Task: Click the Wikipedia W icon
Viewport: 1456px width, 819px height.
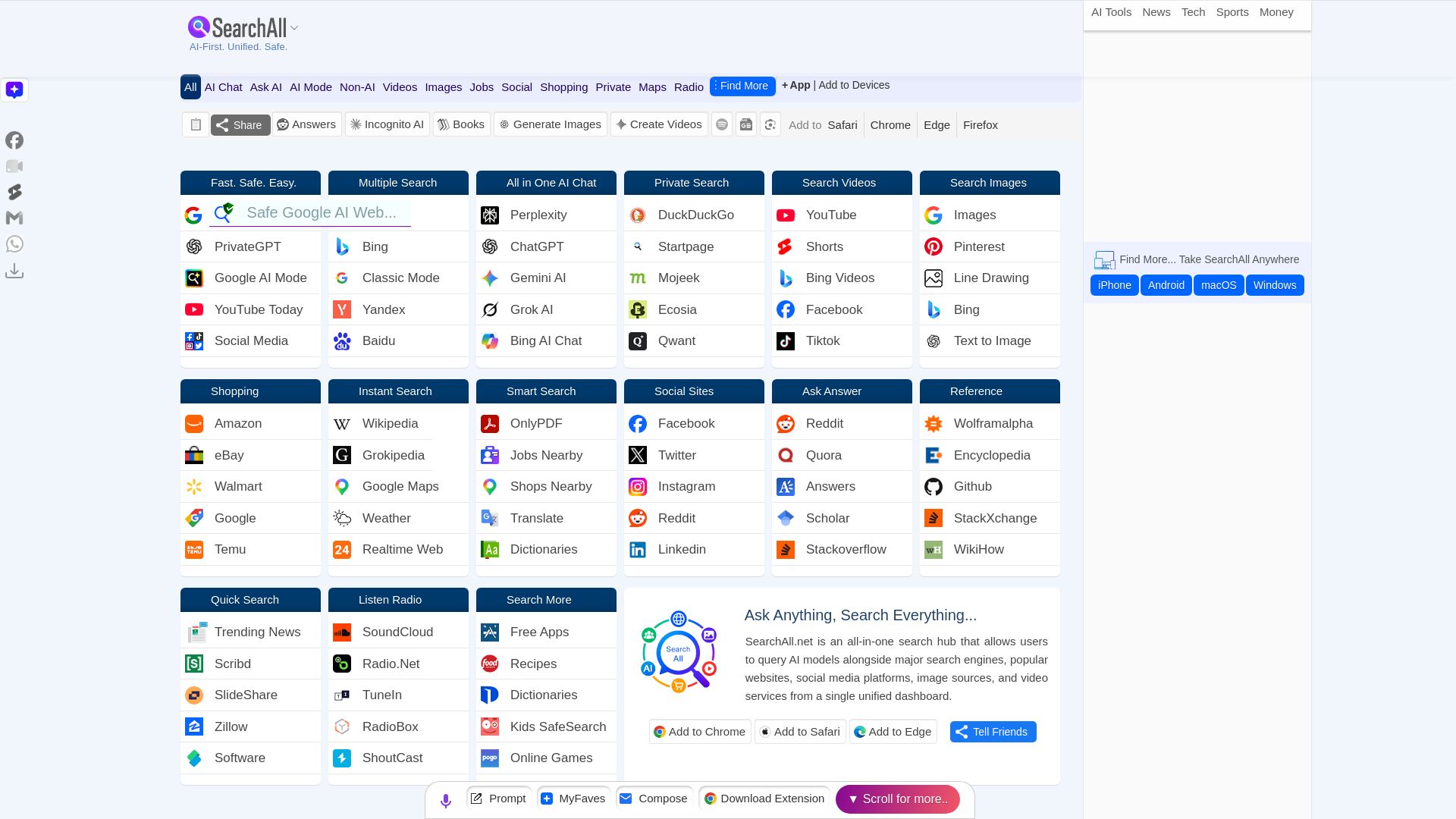Action: tap(342, 424)
